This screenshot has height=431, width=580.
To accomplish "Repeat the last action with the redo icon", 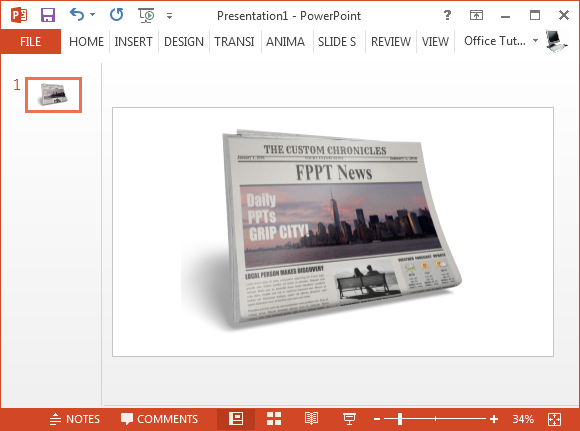I will (117, 15).
